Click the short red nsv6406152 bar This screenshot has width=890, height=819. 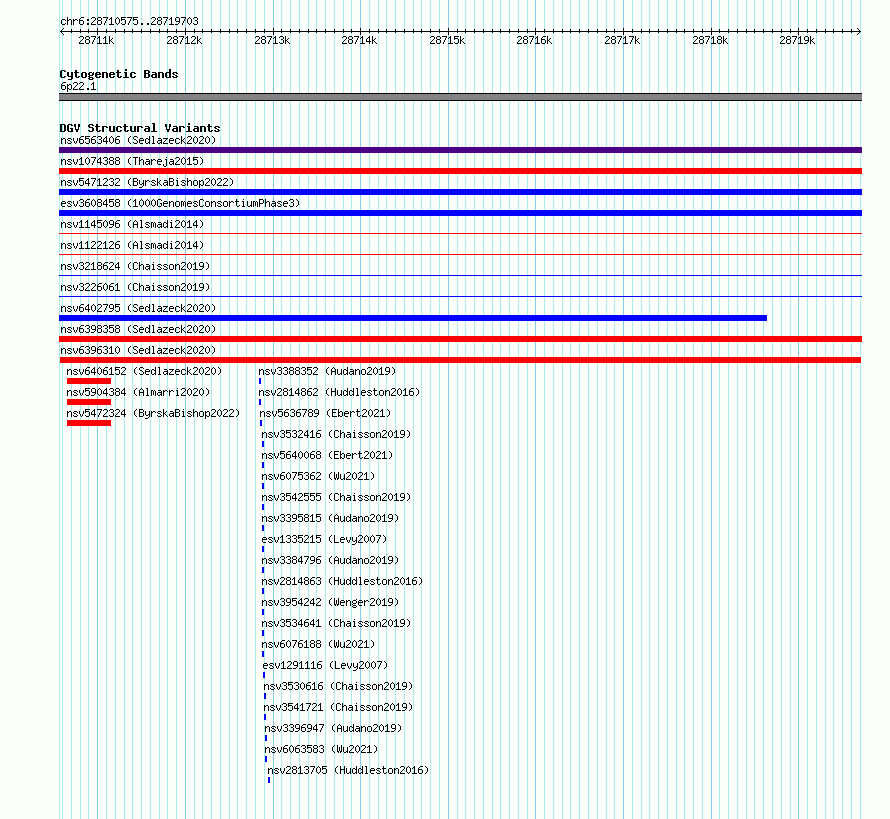pyautogui.click(x=89, y=381)
